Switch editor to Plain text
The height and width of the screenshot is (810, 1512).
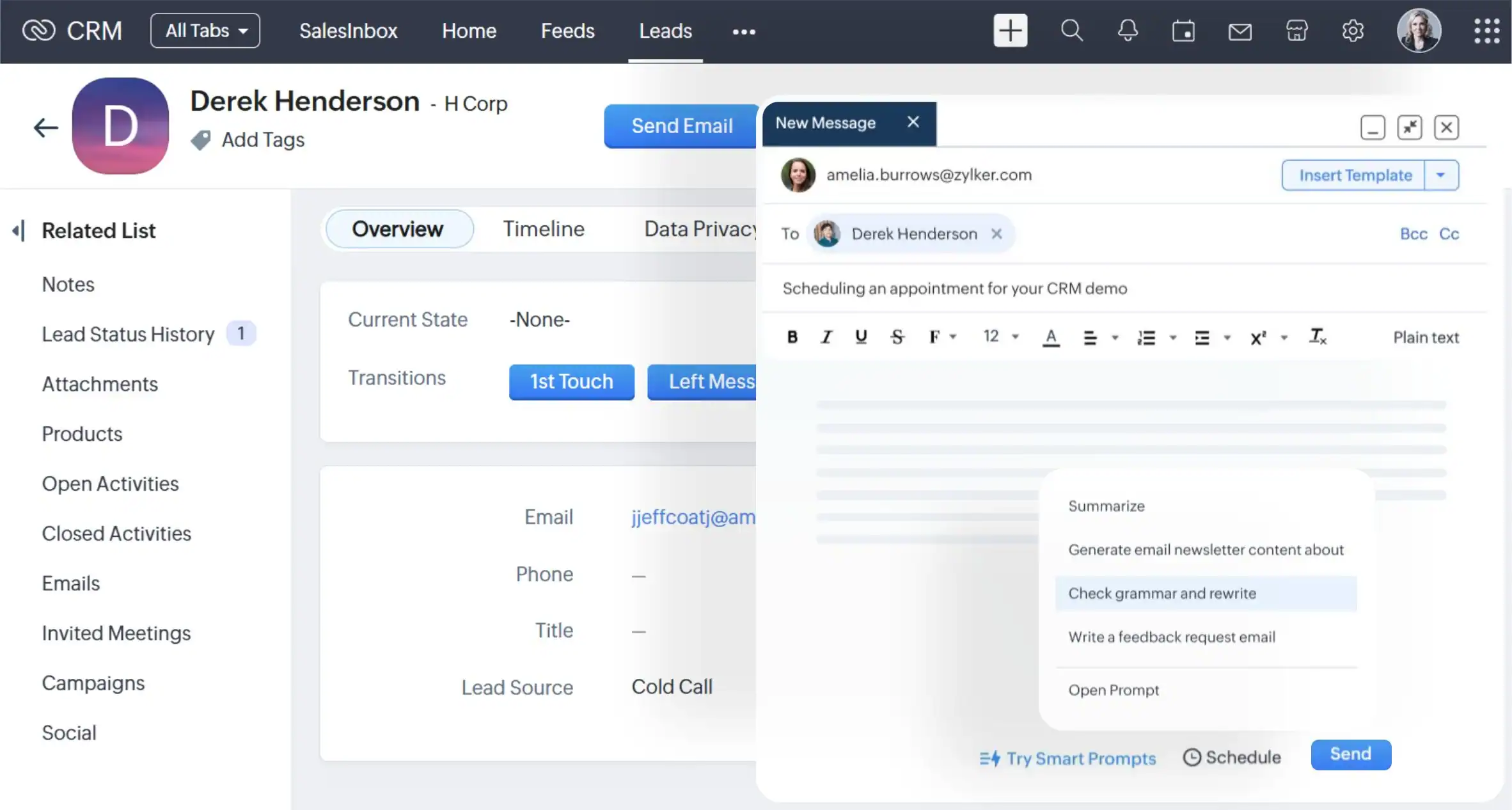click(1426, 337)
